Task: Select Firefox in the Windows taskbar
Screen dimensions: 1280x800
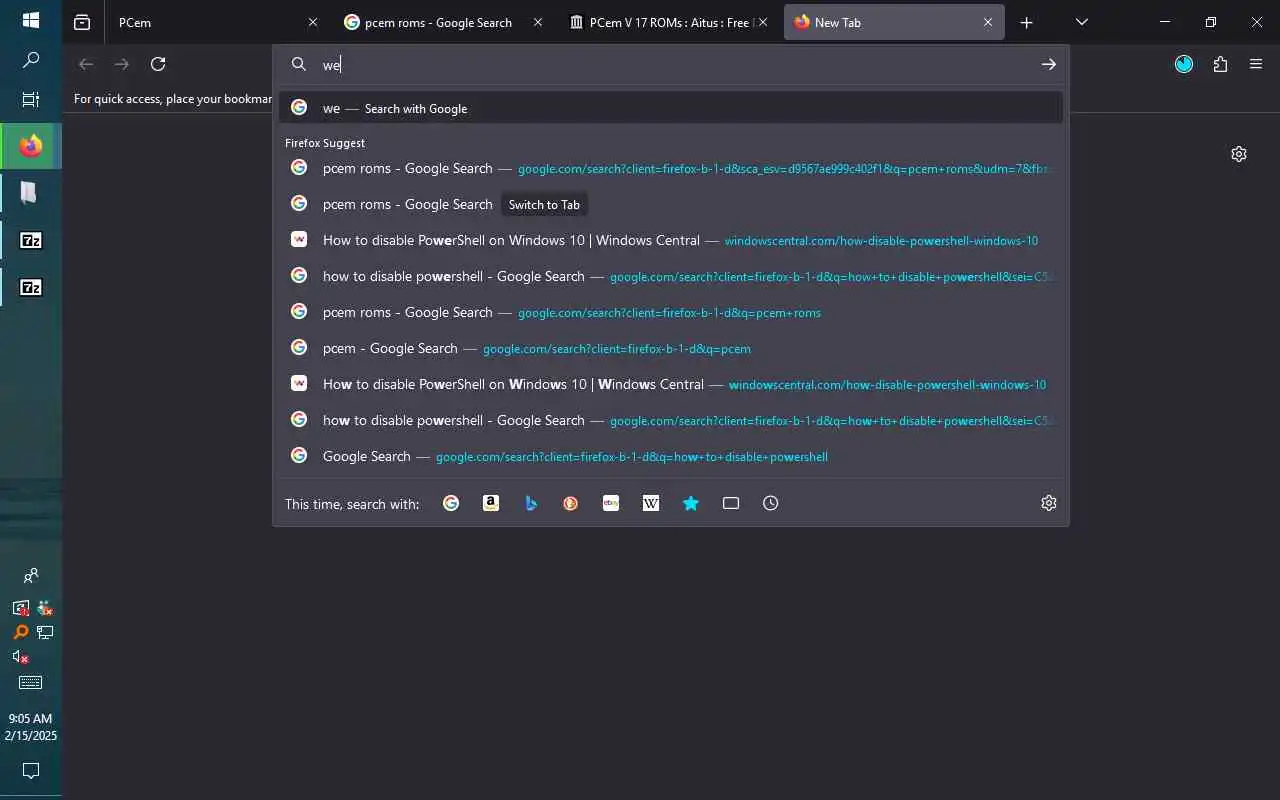Action: pos(31,146)
